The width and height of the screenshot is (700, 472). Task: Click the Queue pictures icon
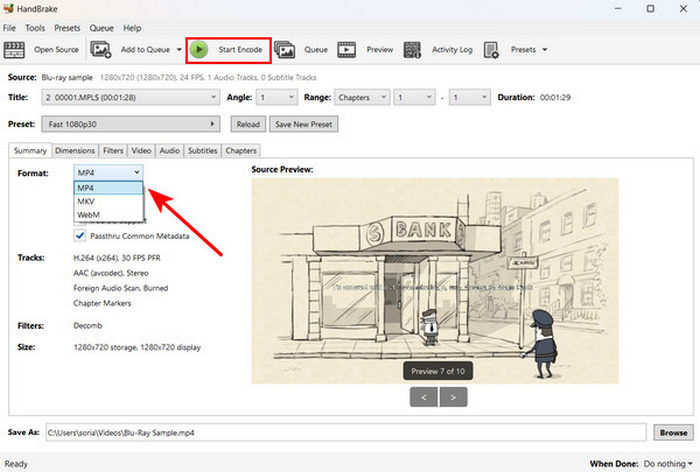point(284,50)
